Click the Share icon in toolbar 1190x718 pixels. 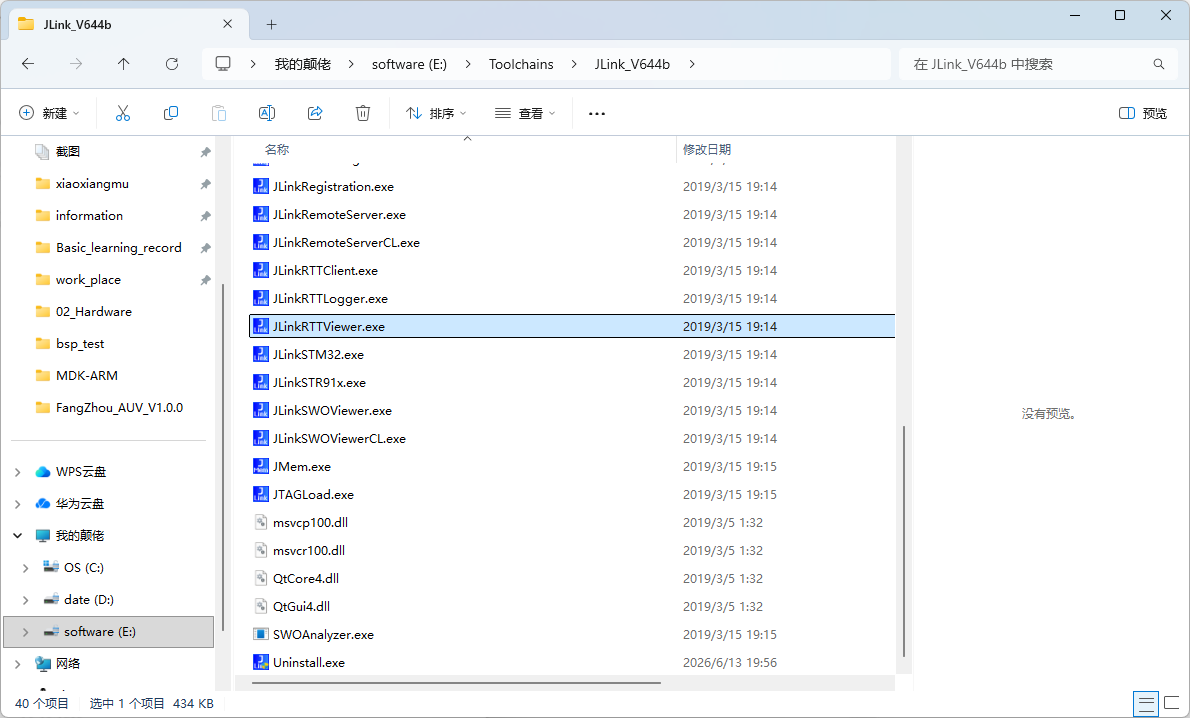click(315, 113)
